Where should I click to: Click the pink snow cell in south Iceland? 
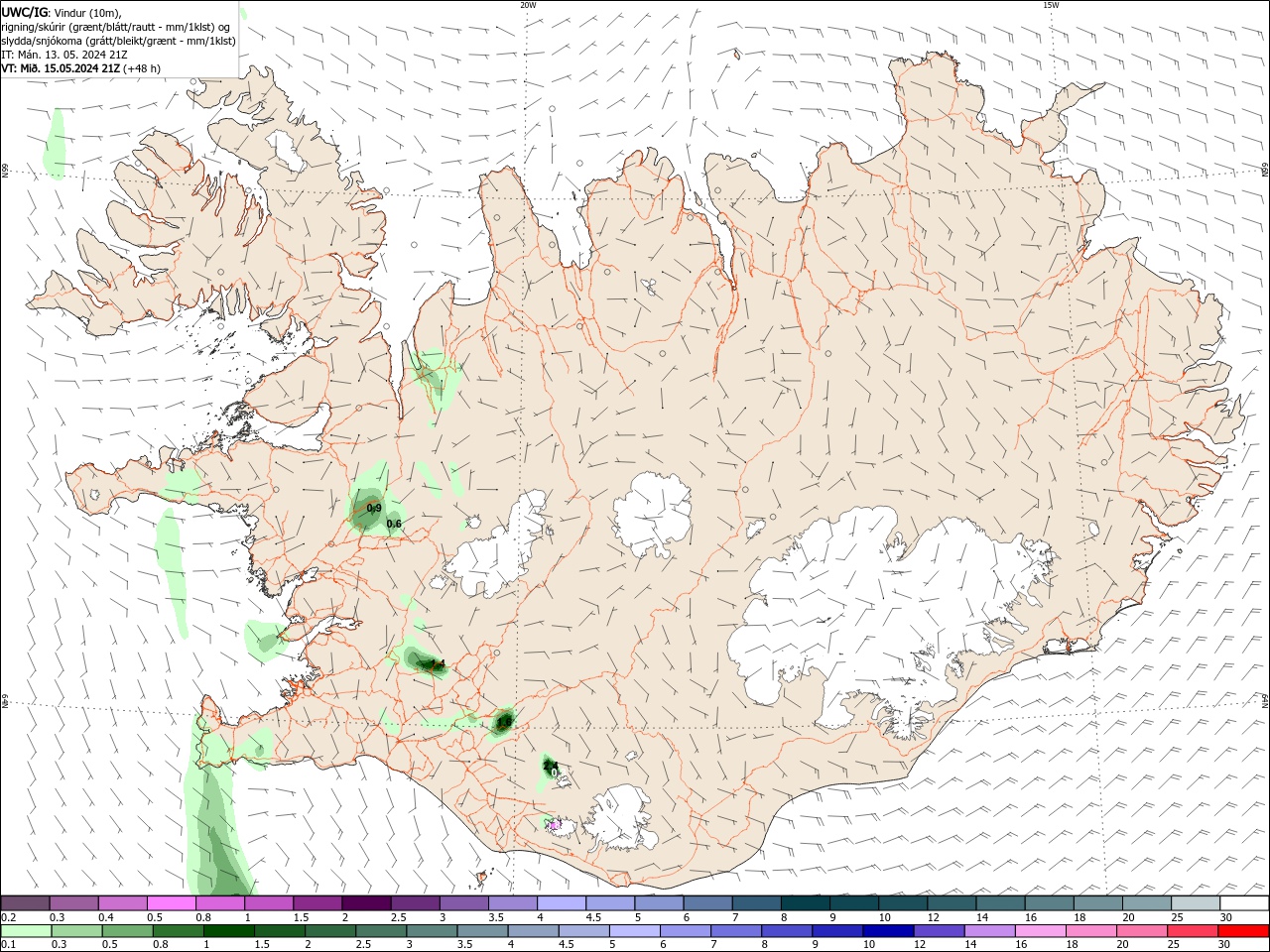(554, 825)
